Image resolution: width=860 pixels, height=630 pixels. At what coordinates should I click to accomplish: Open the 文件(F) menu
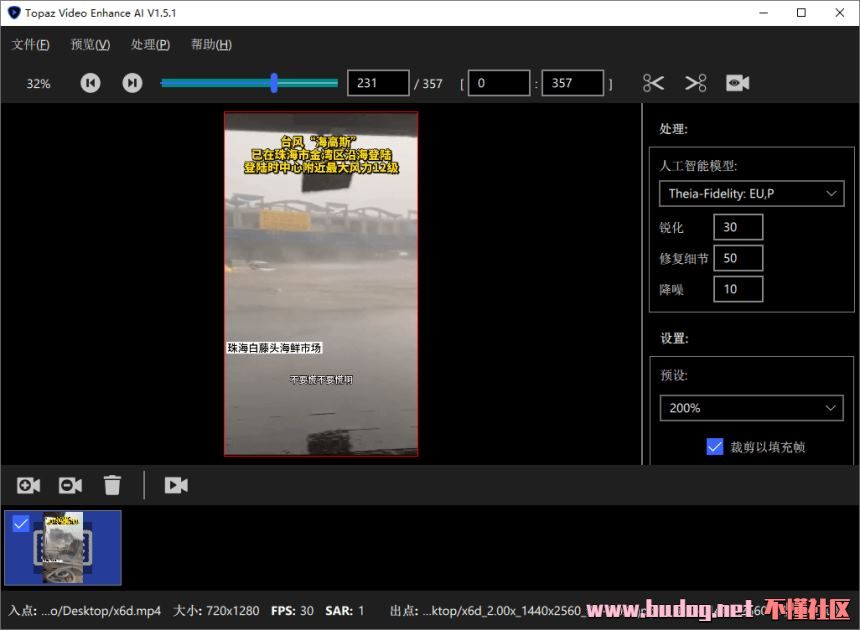point(30,45)
